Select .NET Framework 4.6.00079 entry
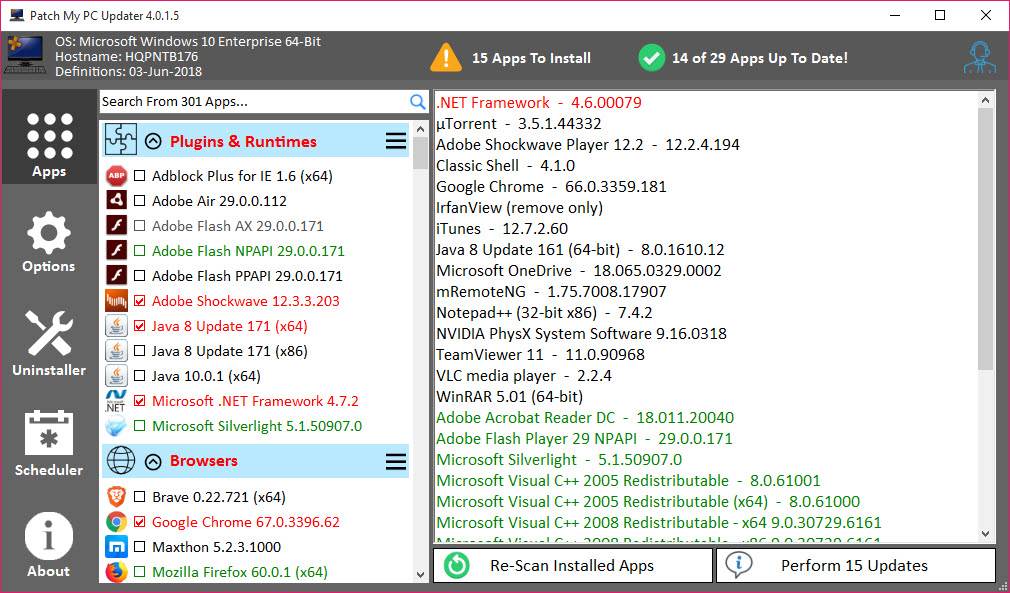This screenshot has height=593, width=1010. click(x=539, y=102)
